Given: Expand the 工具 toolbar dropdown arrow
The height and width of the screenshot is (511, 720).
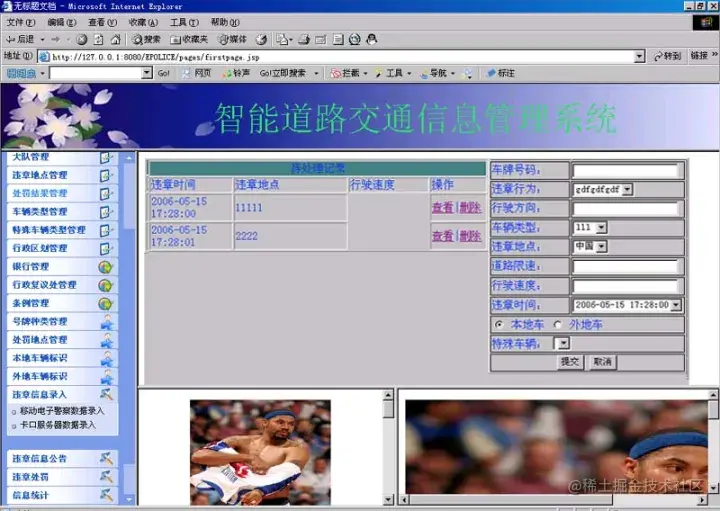Looking at the screenshot, I should (x=409, y=73).
